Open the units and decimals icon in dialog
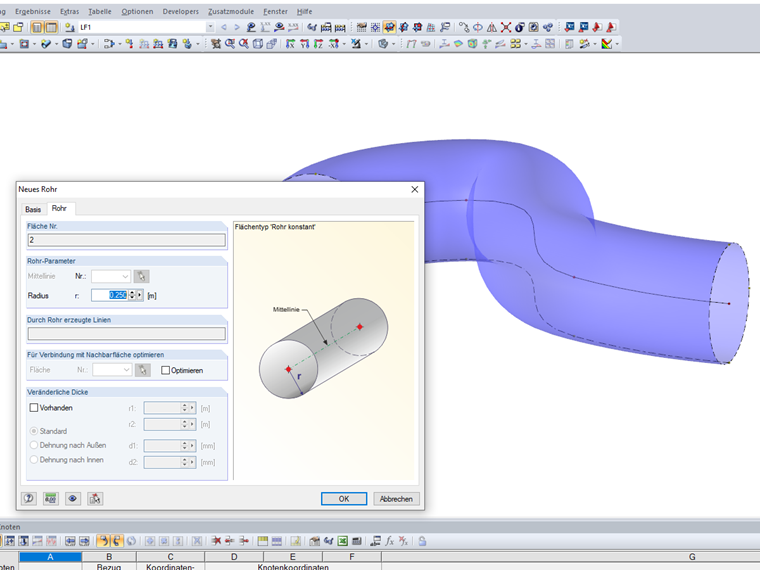 pos(50,498)
